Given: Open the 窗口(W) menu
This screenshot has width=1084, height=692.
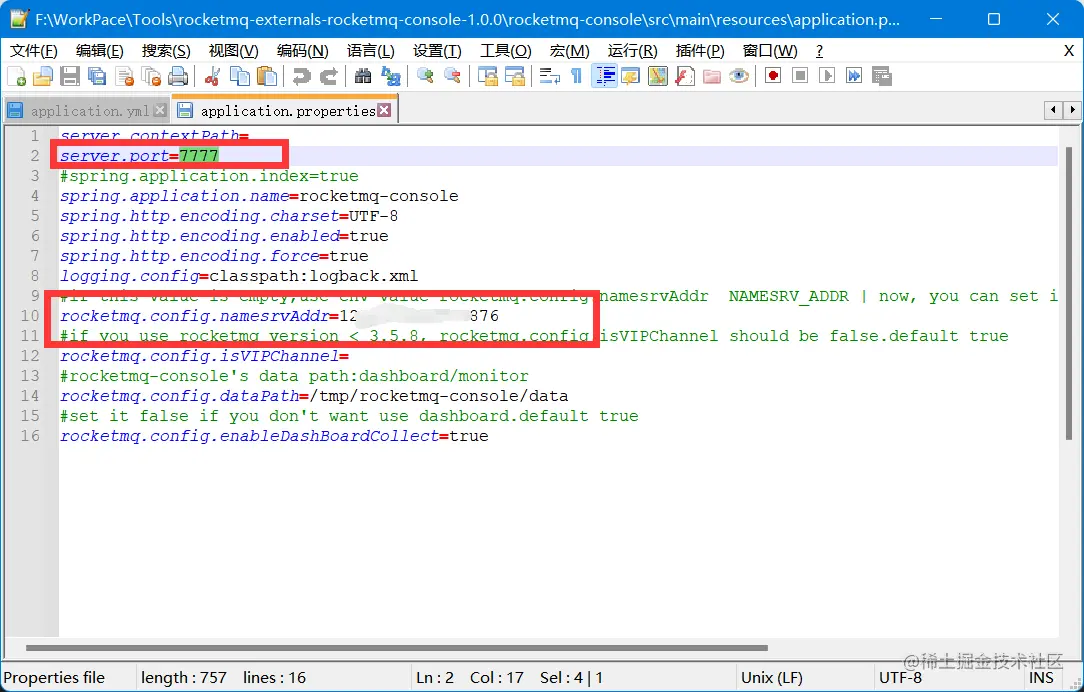Looking at the screenshot, I should [x=769, y=51].
